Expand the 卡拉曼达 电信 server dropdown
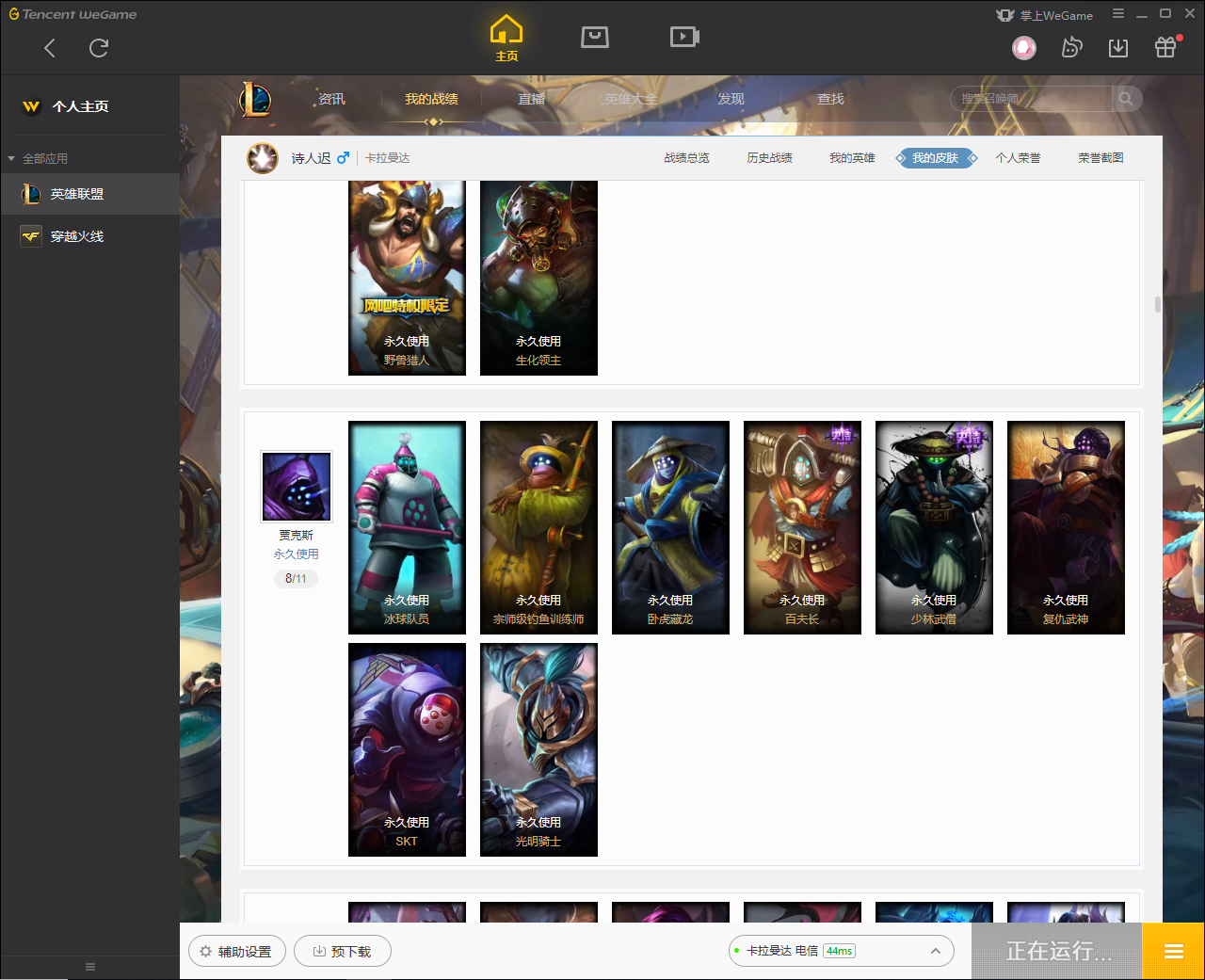The image size is (1205, 980). [x=841, y=951]
